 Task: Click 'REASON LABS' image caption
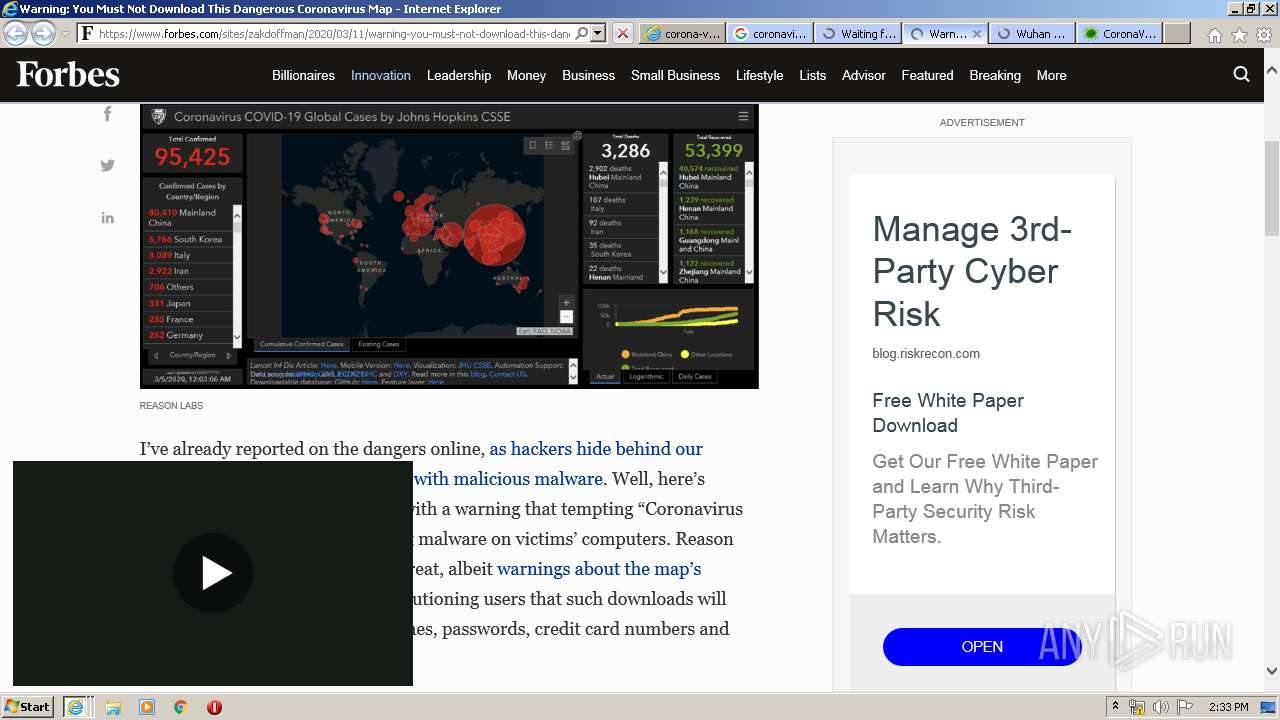[x=171, y=406]
